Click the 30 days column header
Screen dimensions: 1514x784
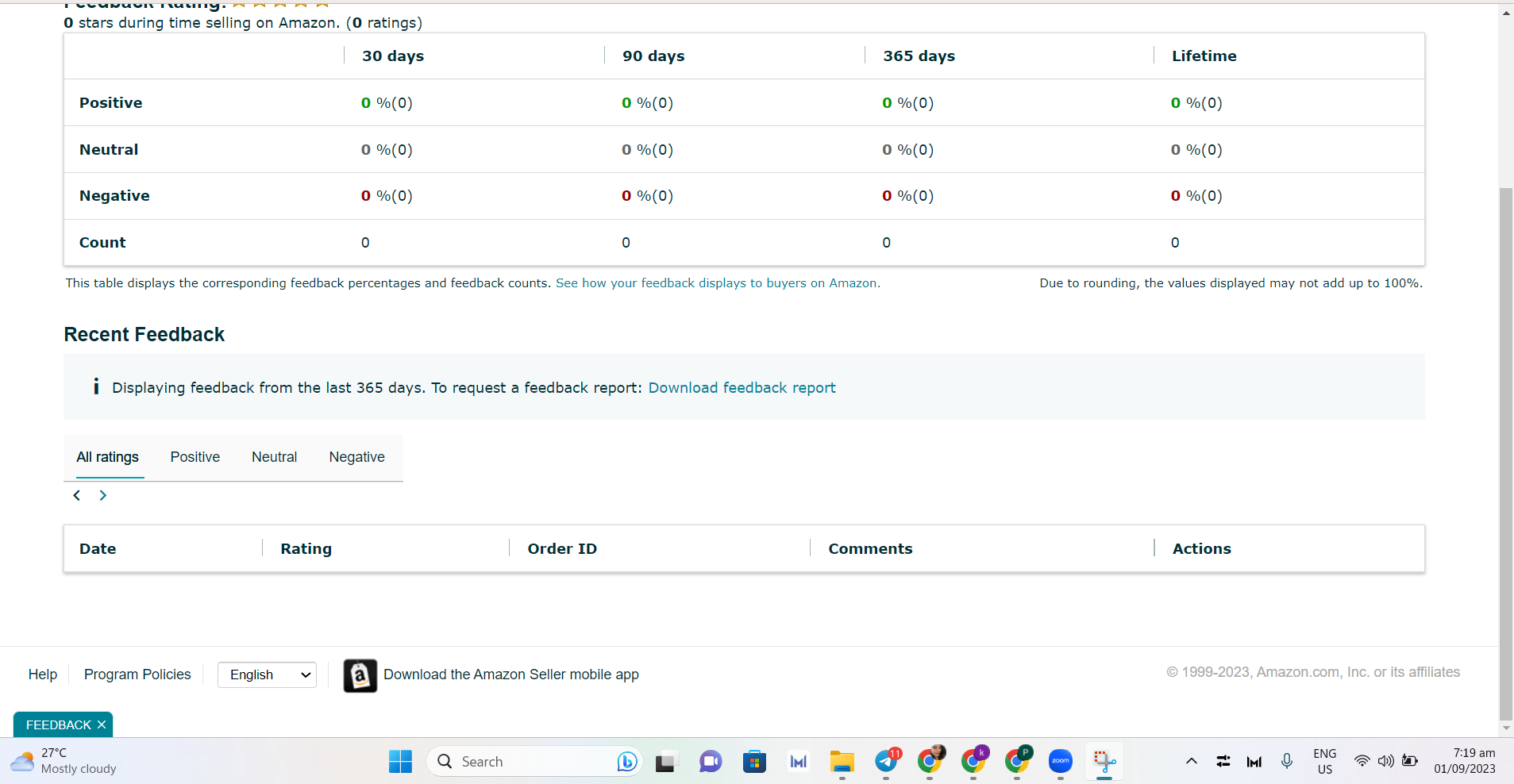[393, 56]
